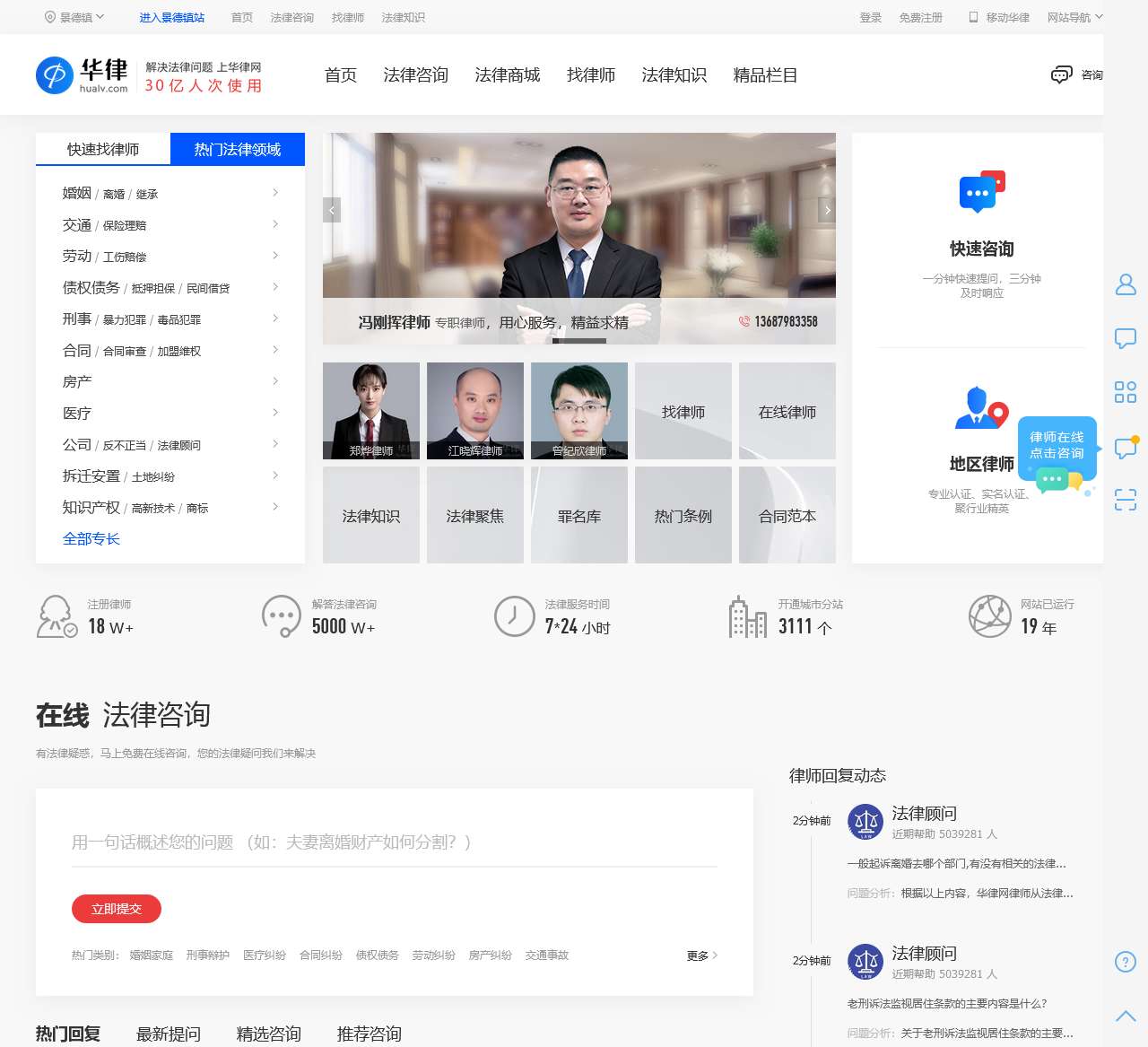Click the 罪名库 tile

pos(579,515)
